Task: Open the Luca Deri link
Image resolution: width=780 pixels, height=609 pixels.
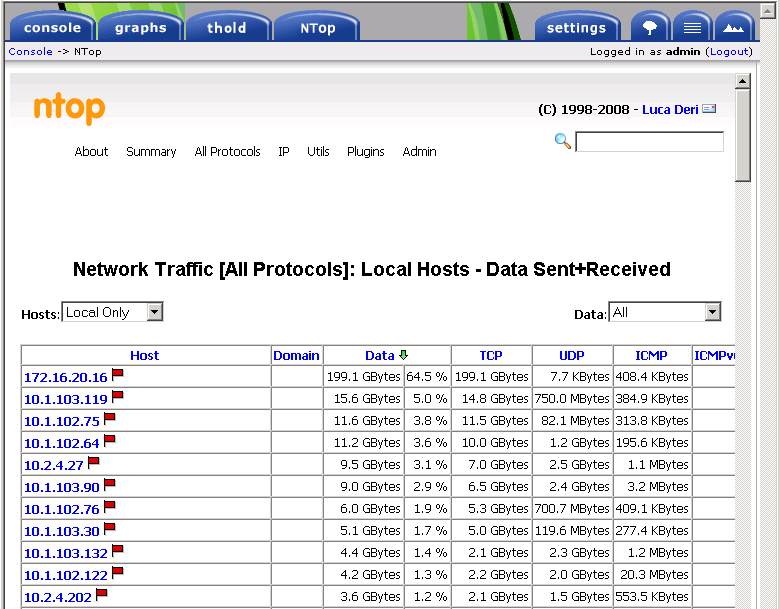Action: click(670, 109)
